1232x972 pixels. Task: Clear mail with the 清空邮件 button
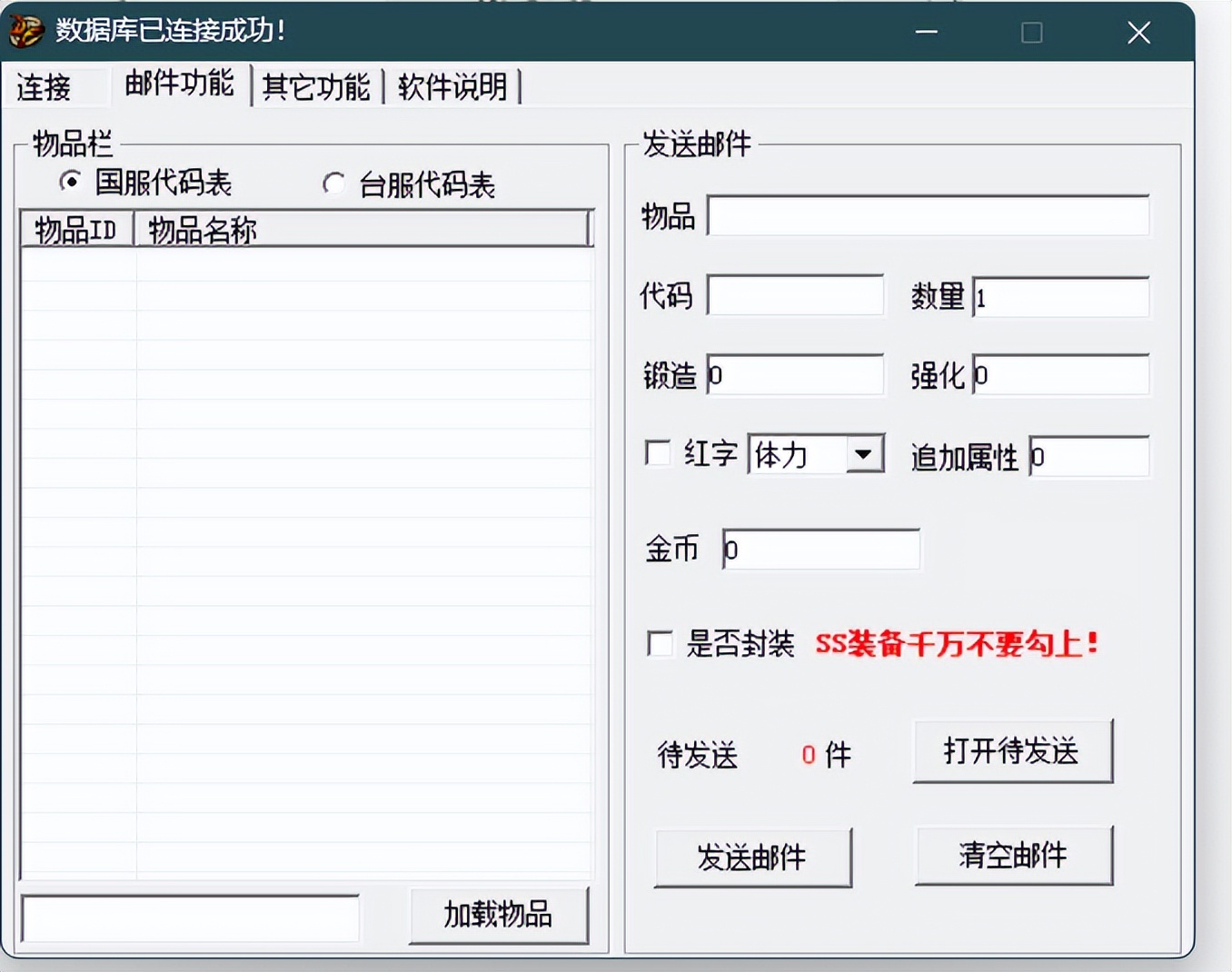(x=1014, y=856)
